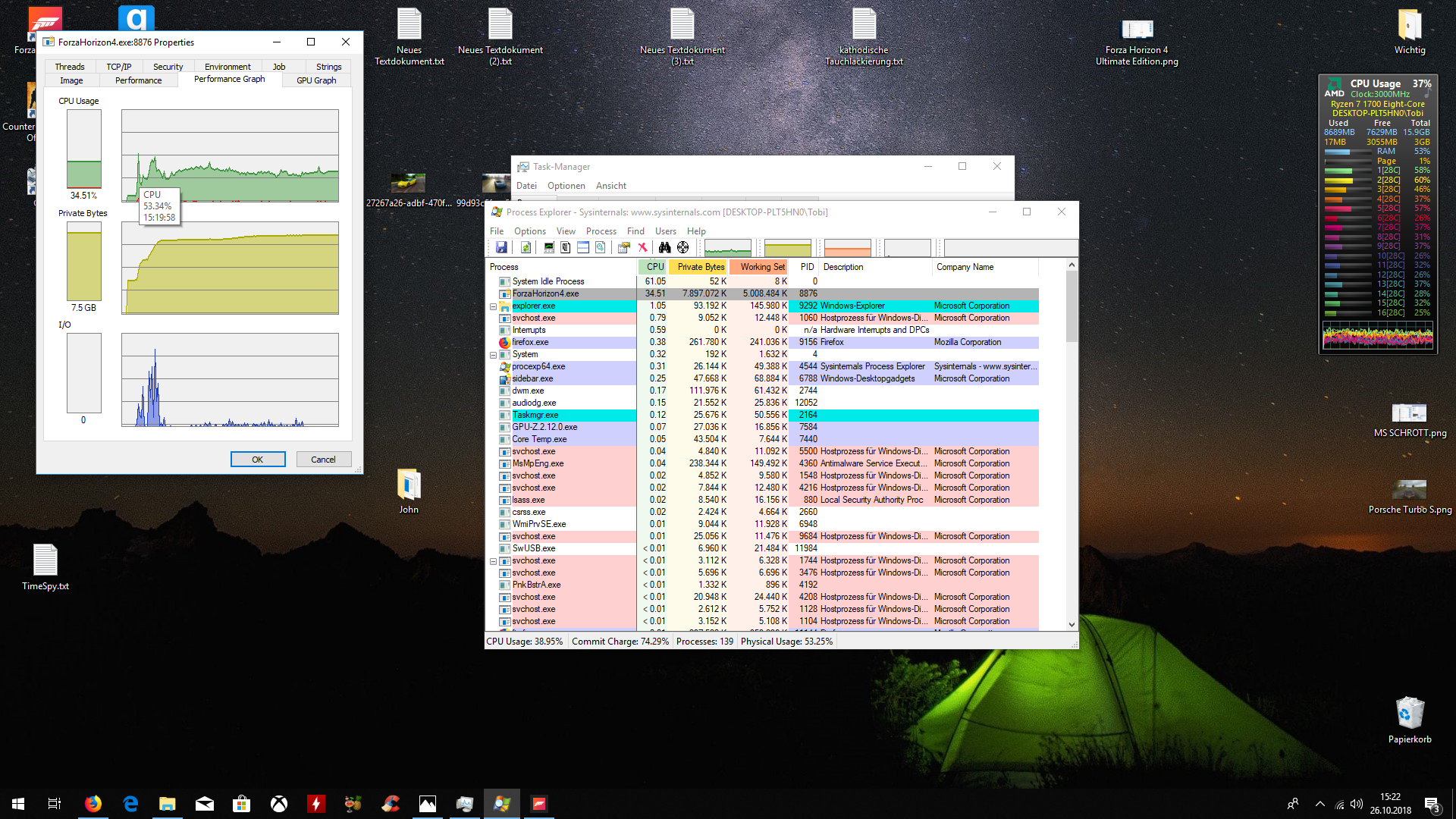The image size is (1456, 819).
Task: Open System Information graph icon
Action: coord(549,247)
